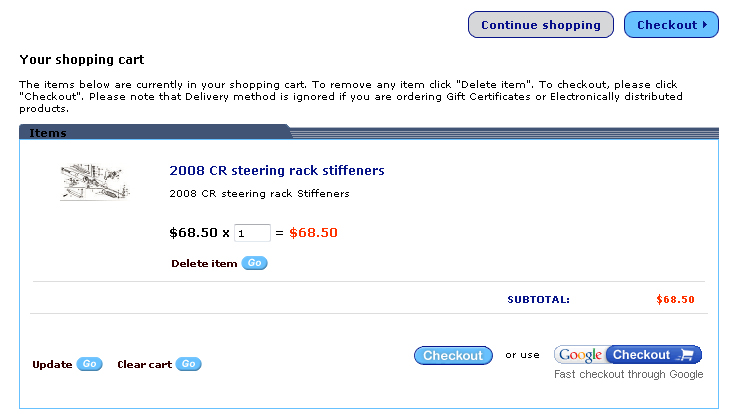The height and width of the screenshot is (414, 737).
Task: Focus the item quantity input field
Action: coord(252,233)
